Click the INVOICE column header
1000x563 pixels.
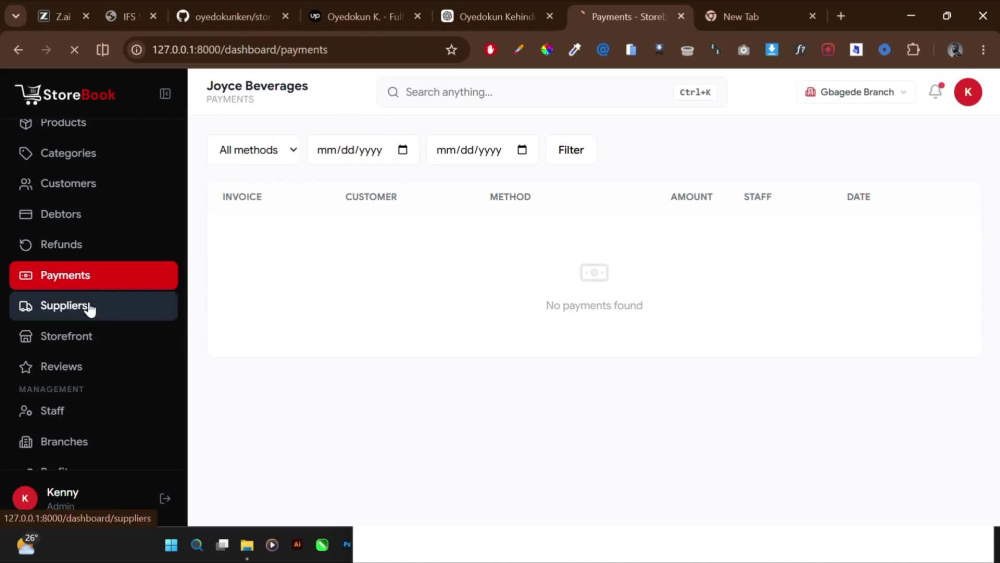point(242,197)
